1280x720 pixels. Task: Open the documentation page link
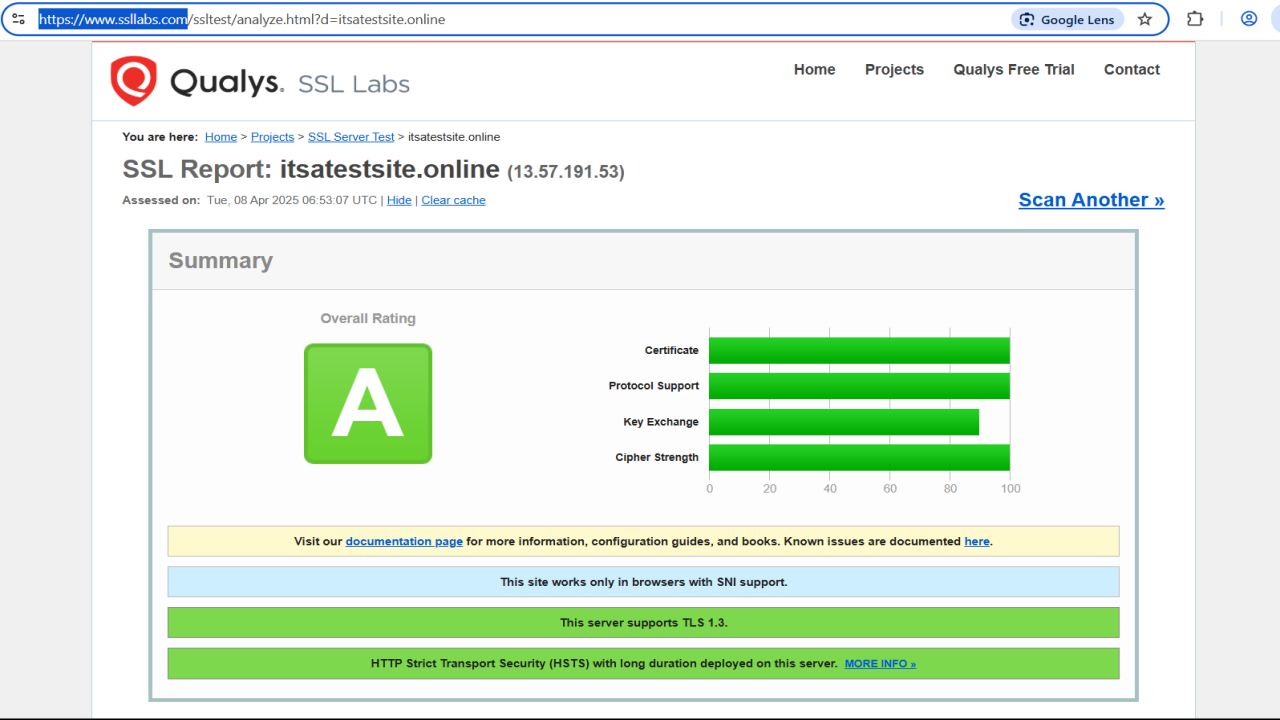404,541
